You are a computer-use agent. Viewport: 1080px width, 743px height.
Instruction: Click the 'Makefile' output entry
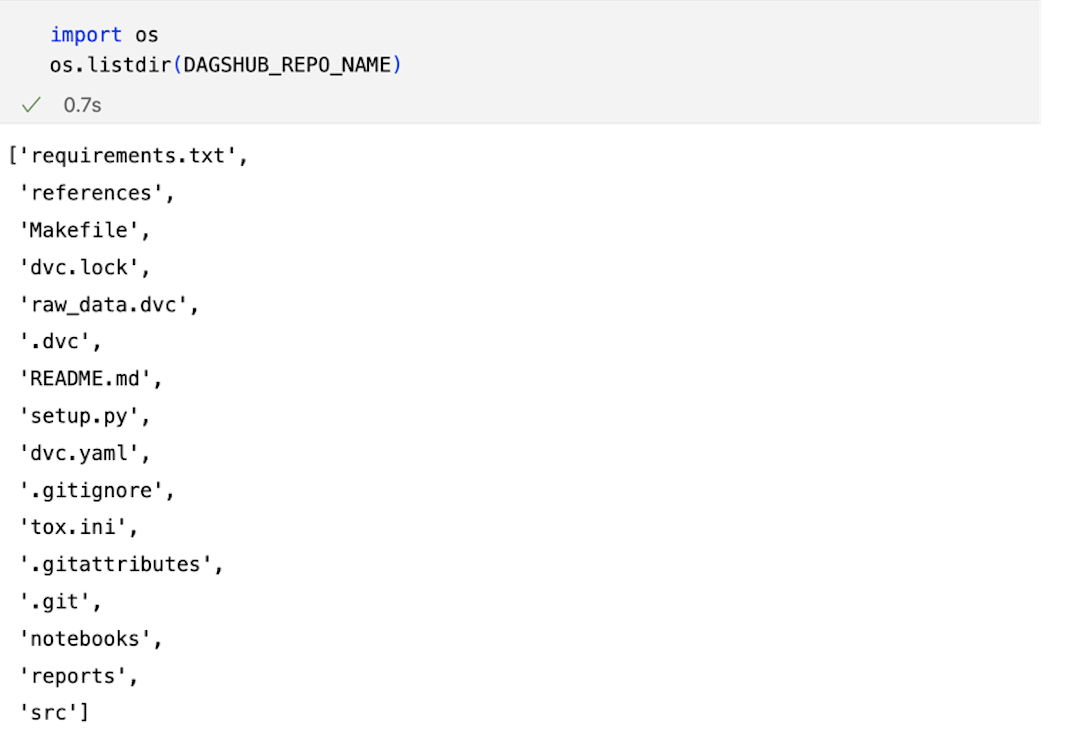(79, 230)
